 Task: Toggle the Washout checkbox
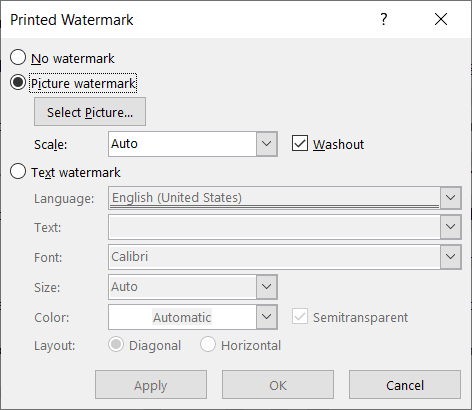[300, 143]
